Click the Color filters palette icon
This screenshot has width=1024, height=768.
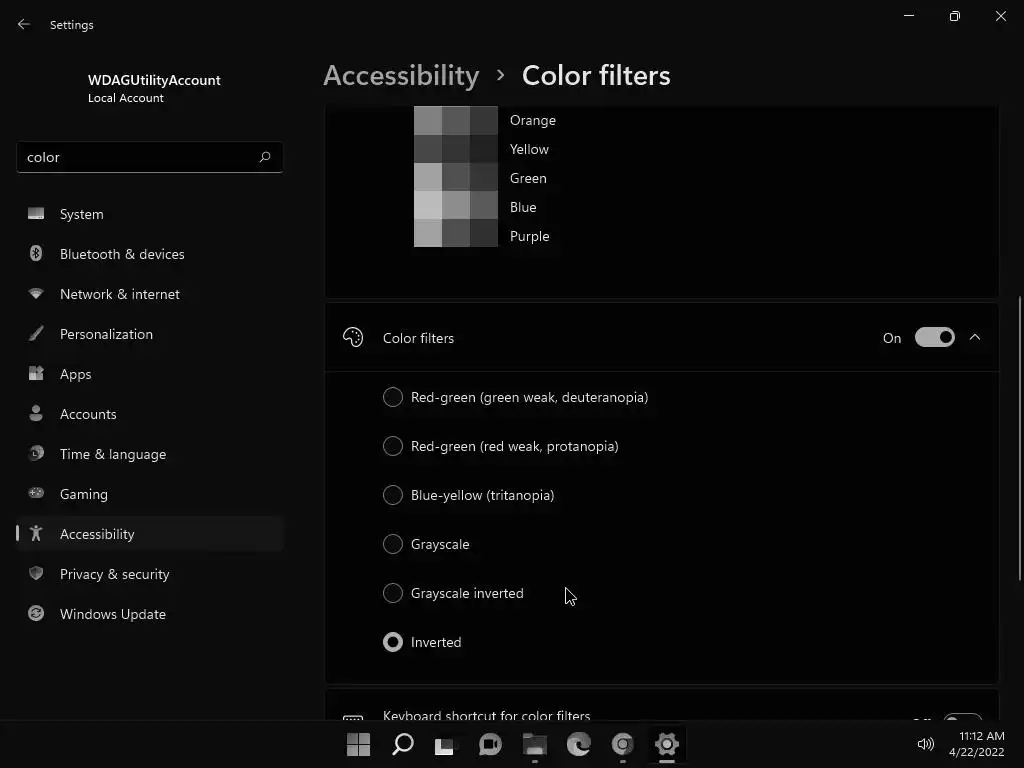[353, 338]
